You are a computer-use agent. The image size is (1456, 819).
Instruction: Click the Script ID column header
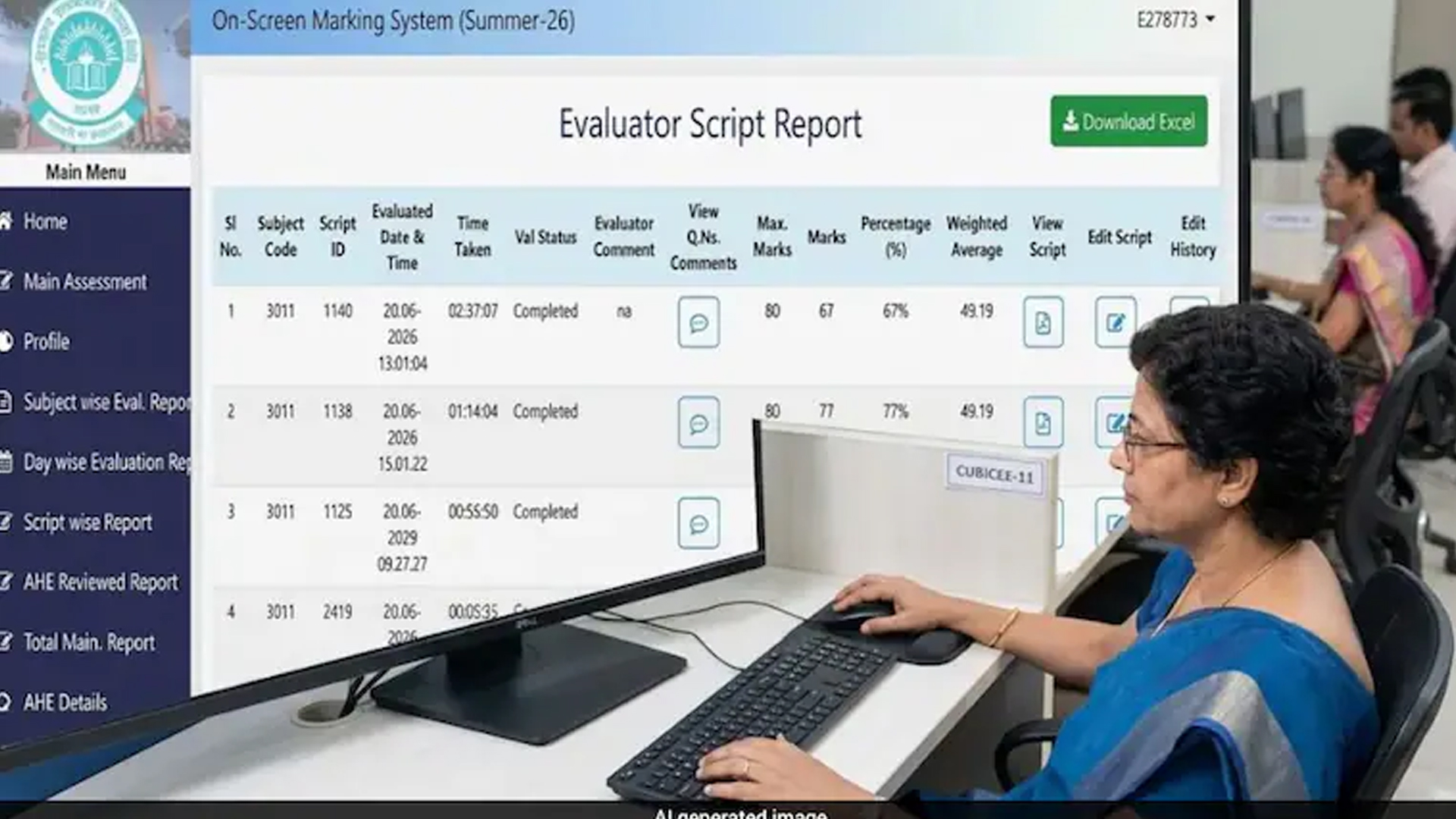[337, 237]
